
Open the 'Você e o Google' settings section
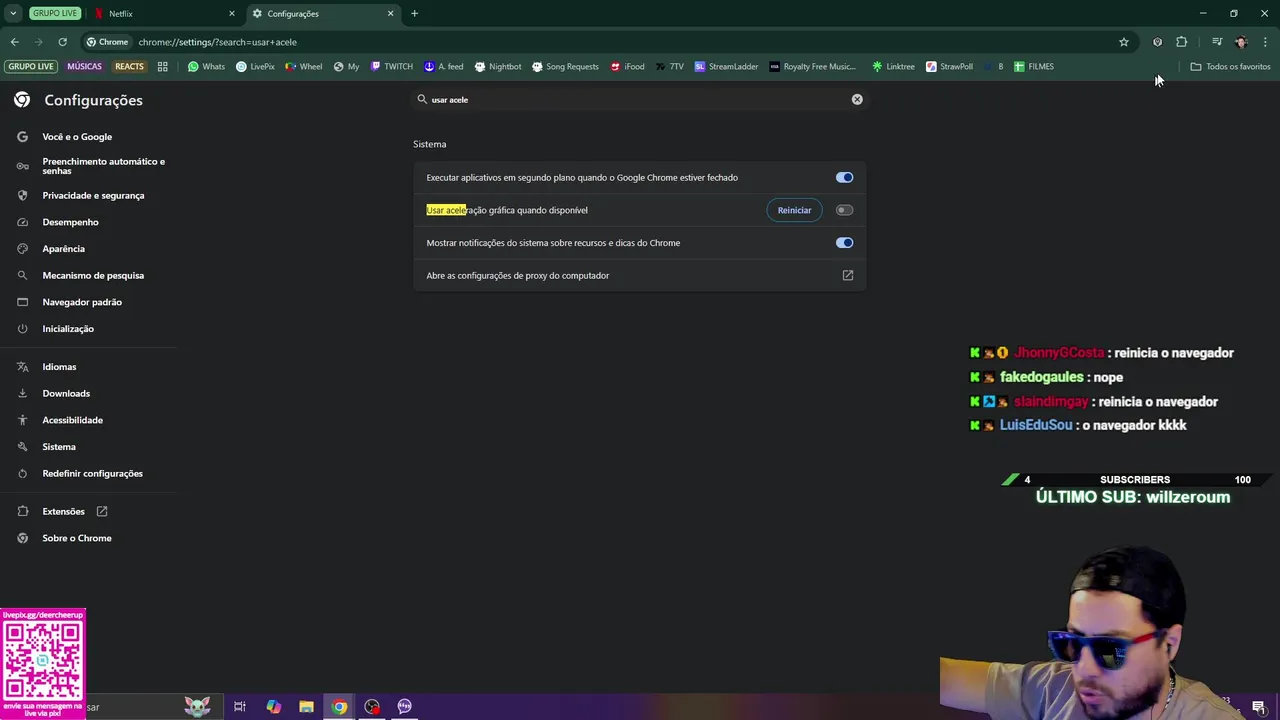pyautogui.click(x=77, y=137)
